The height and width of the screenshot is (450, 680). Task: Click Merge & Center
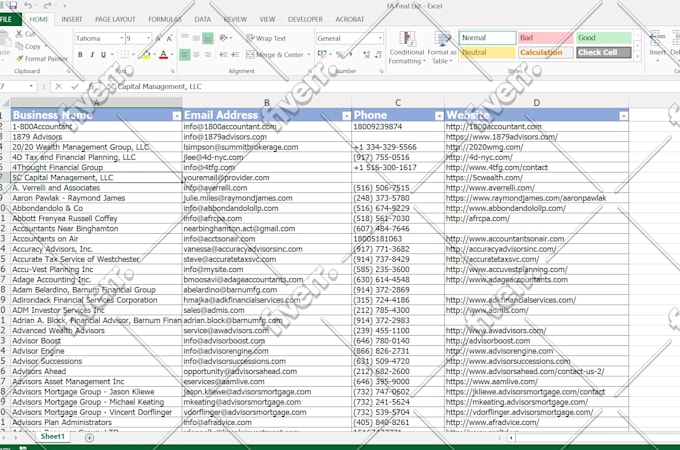pyautogui.click(x=275, y=55)
